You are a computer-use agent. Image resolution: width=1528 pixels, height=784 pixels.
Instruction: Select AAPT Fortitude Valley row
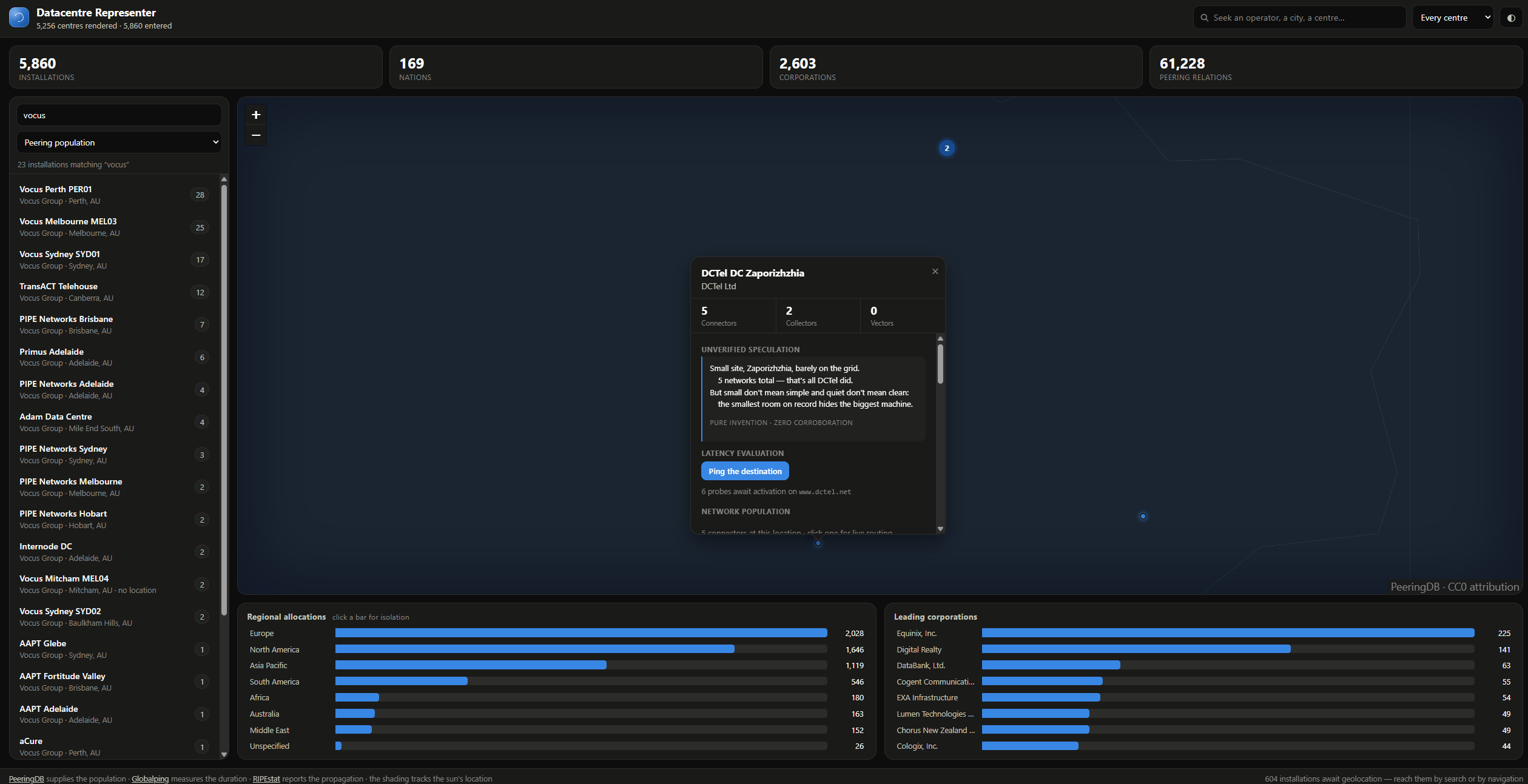click(115, 682)
